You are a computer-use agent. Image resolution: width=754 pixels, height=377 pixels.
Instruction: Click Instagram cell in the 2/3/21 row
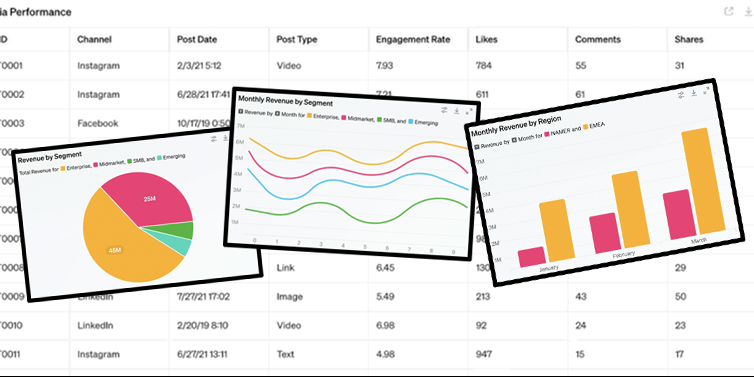coord(98,65)
